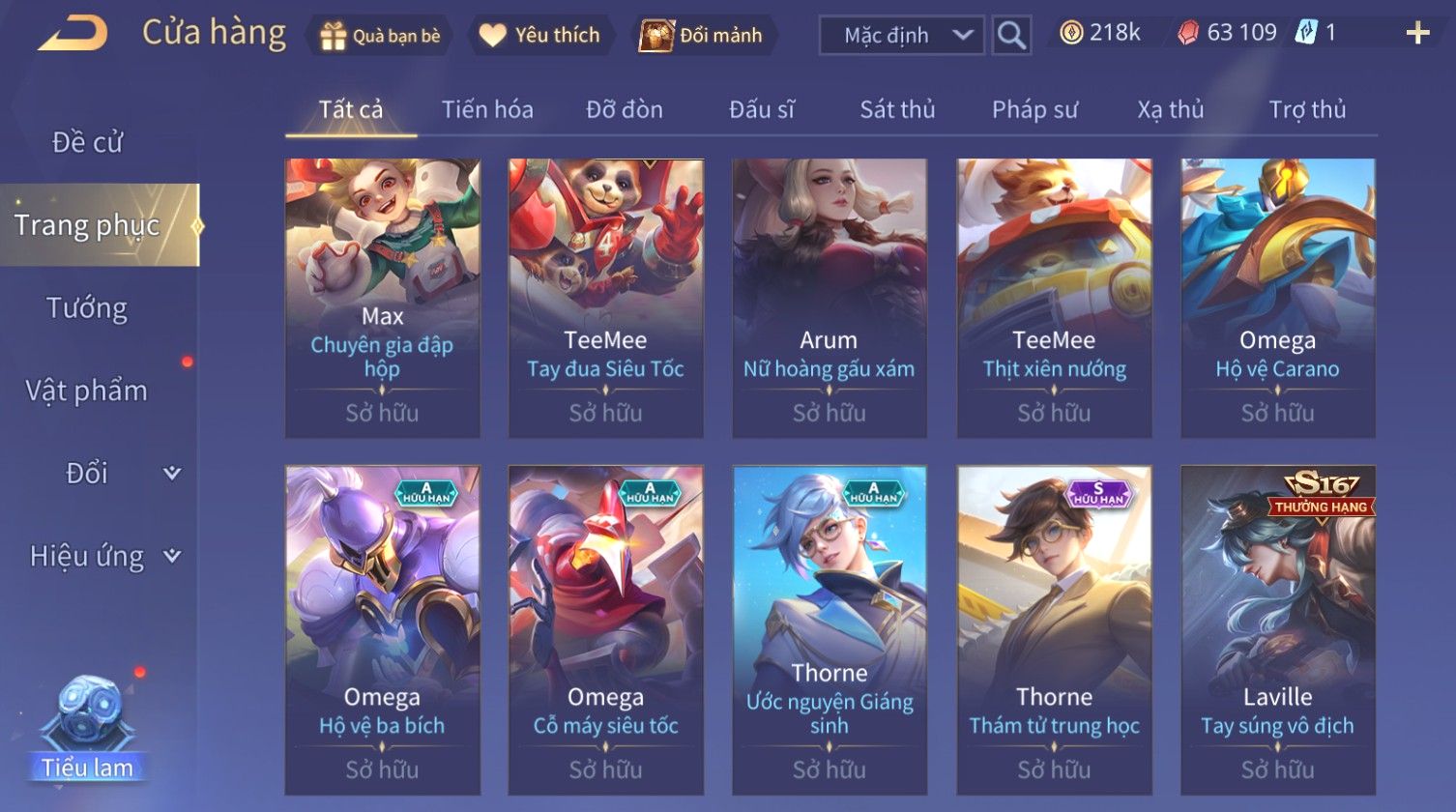Open Laville Tay súng vô địch skin card

[1277, 630]
